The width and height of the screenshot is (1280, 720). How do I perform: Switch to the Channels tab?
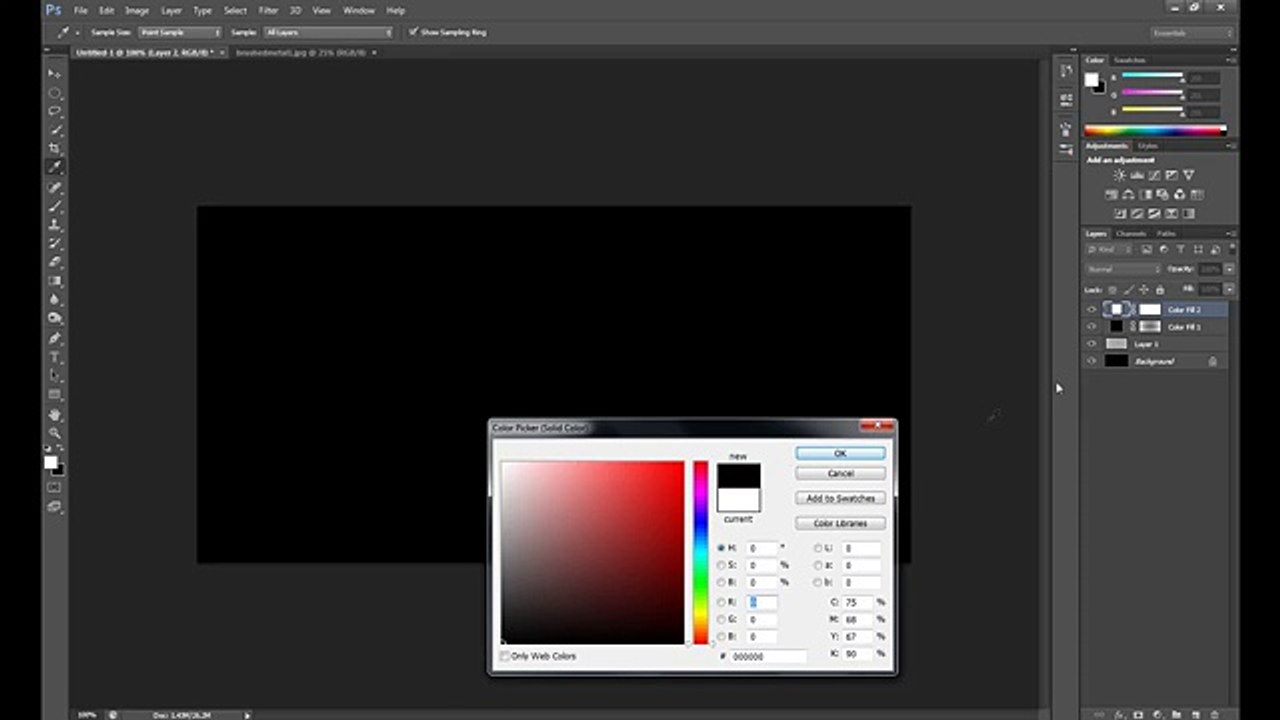pos(1131,234)
